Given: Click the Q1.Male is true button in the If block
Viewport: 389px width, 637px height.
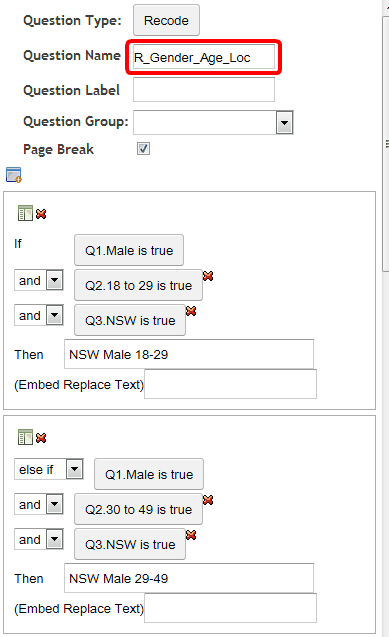Looking at the screenshot, I should tap(129, 250).
